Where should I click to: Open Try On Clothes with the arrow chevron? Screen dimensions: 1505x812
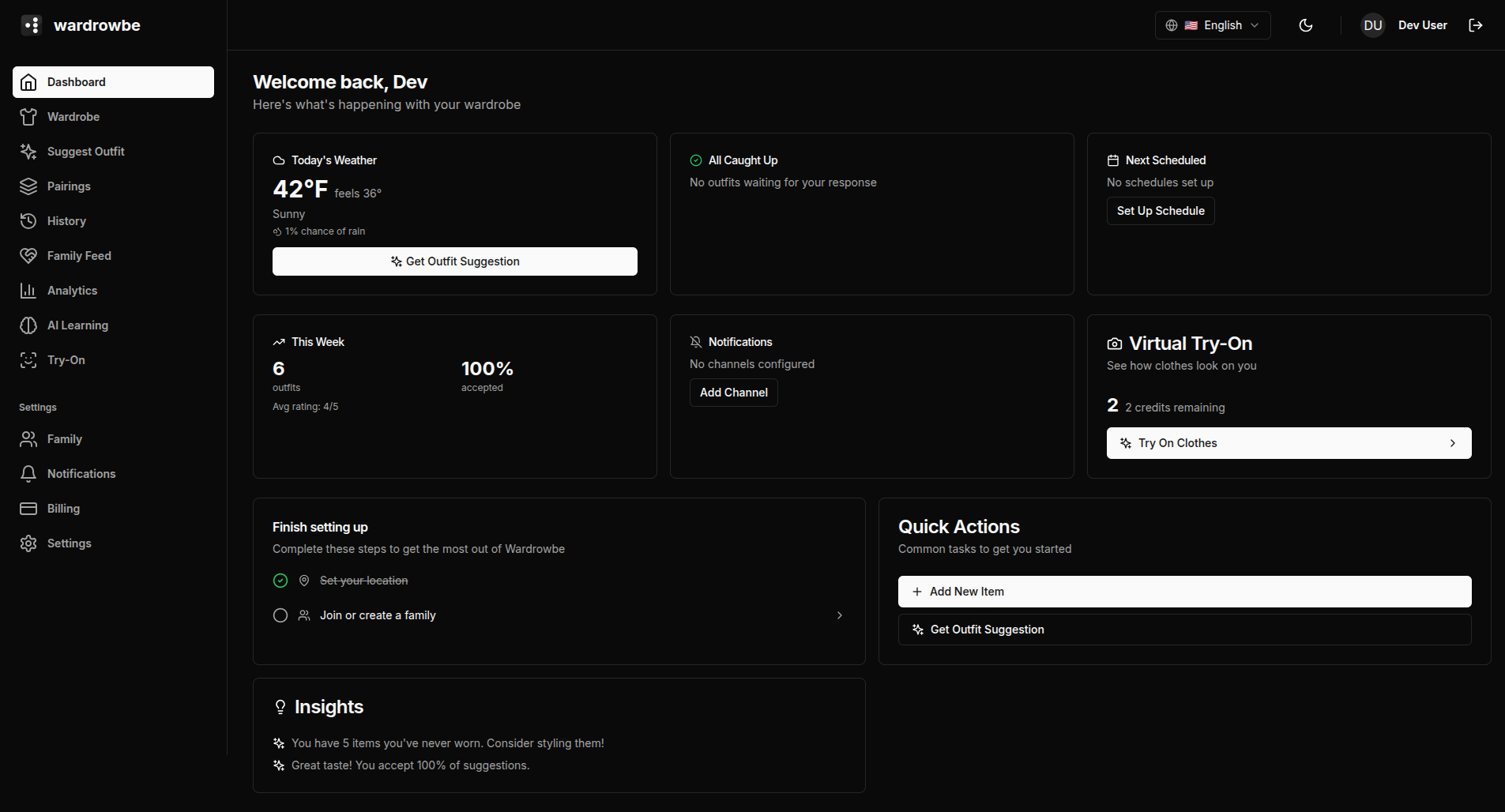[1452, 443]
